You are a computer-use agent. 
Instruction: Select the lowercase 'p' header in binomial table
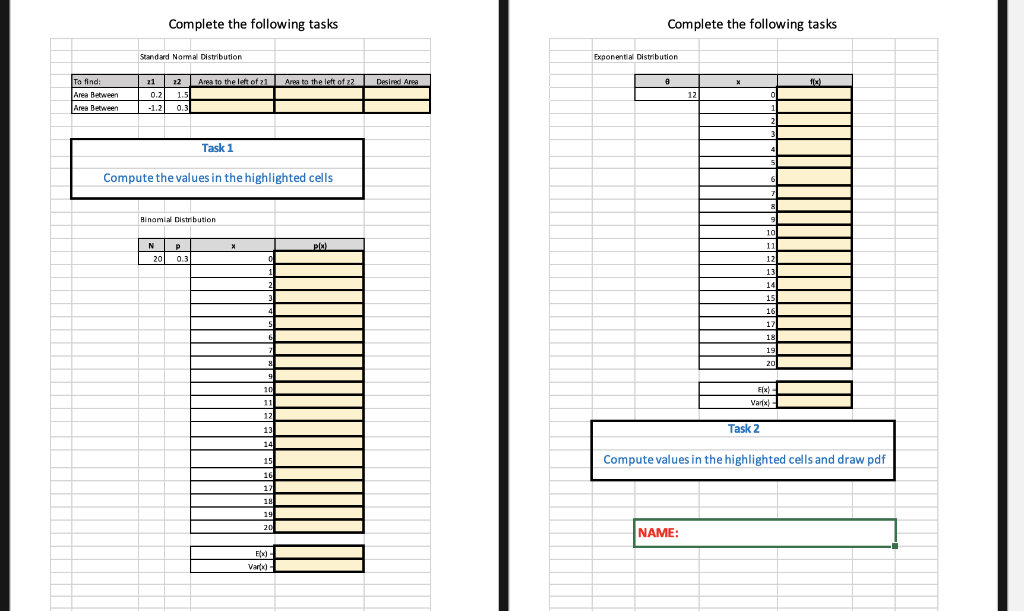click(177, 245)
